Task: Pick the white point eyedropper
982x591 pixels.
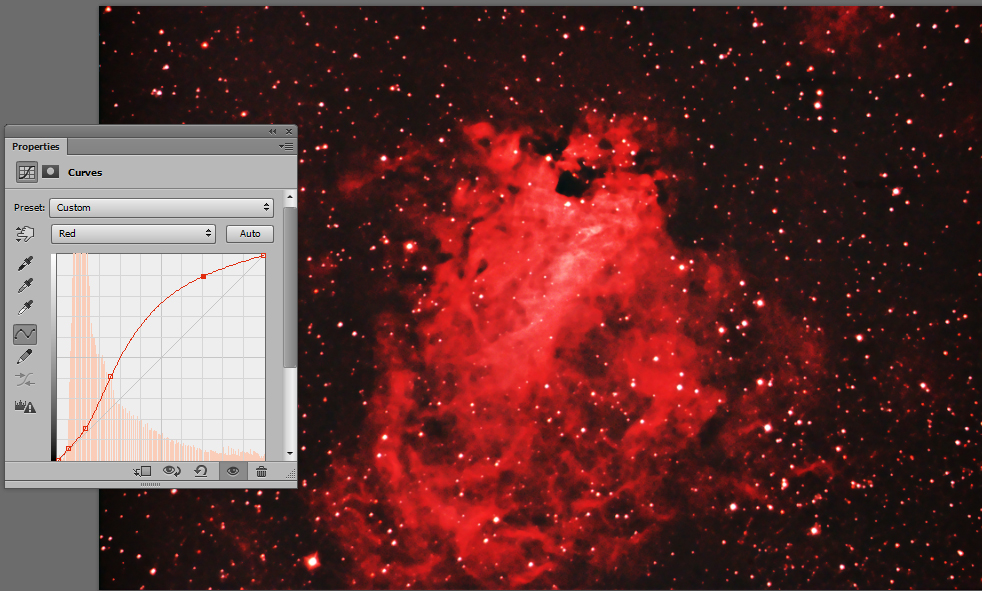Action: [25, 308]
